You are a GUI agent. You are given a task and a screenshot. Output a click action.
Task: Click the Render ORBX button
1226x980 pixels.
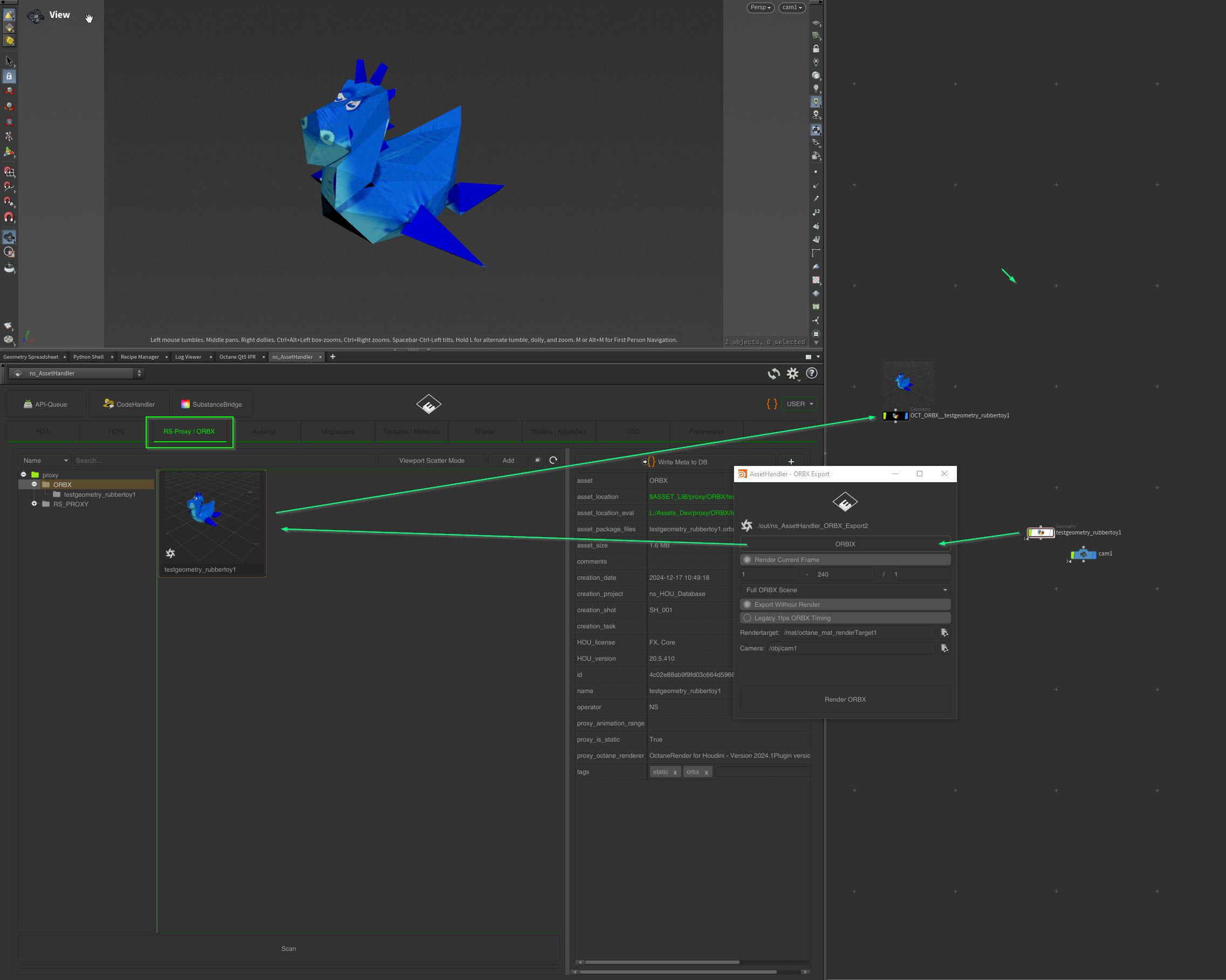coord(845,700)
